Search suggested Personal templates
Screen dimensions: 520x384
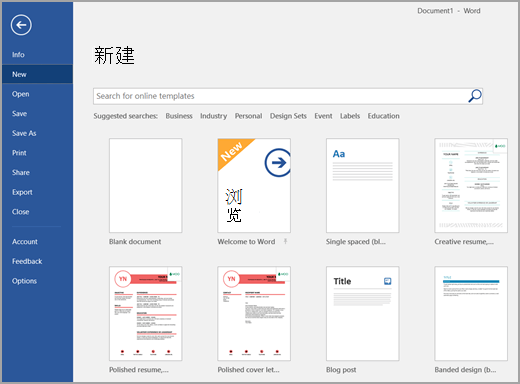[248, 116]
